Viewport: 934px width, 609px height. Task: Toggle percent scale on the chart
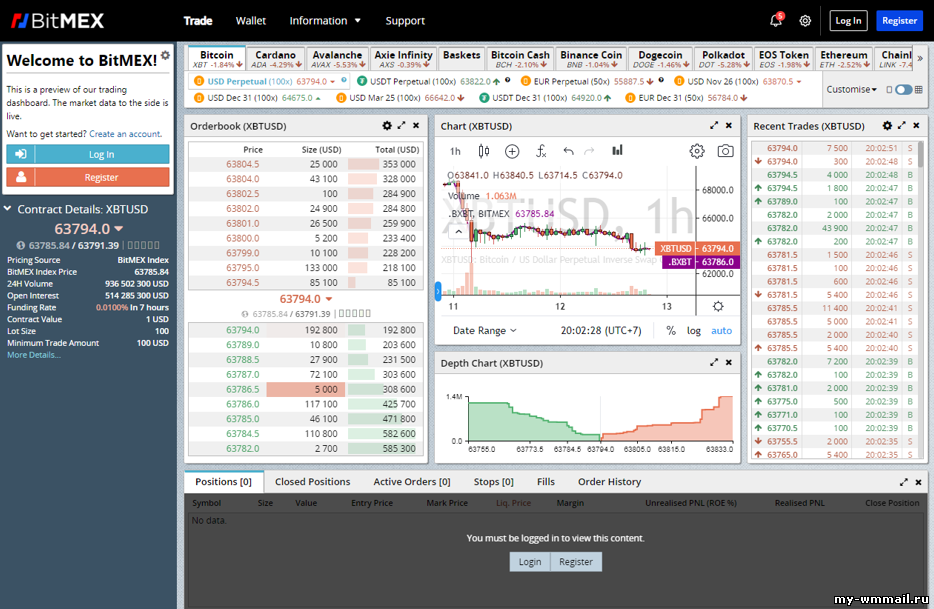pos(671,331)
